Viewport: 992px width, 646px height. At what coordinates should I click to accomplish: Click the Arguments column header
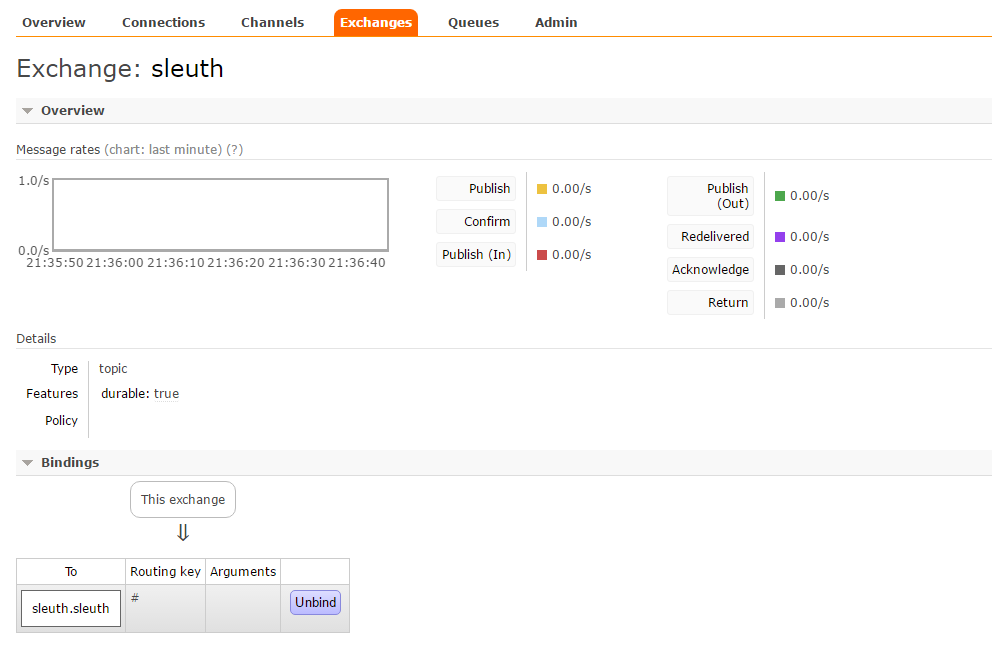243,571
